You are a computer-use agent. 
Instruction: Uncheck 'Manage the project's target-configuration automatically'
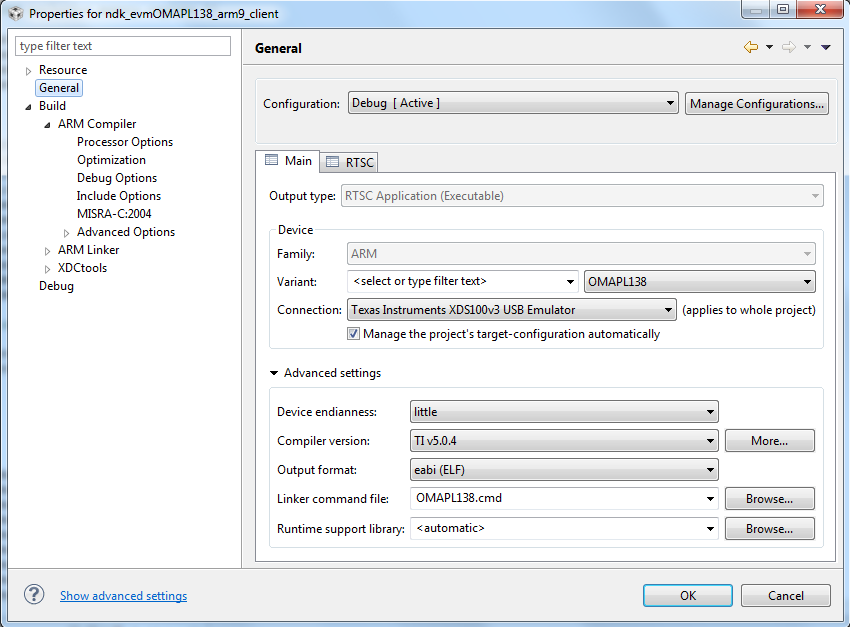click(353, 334)
